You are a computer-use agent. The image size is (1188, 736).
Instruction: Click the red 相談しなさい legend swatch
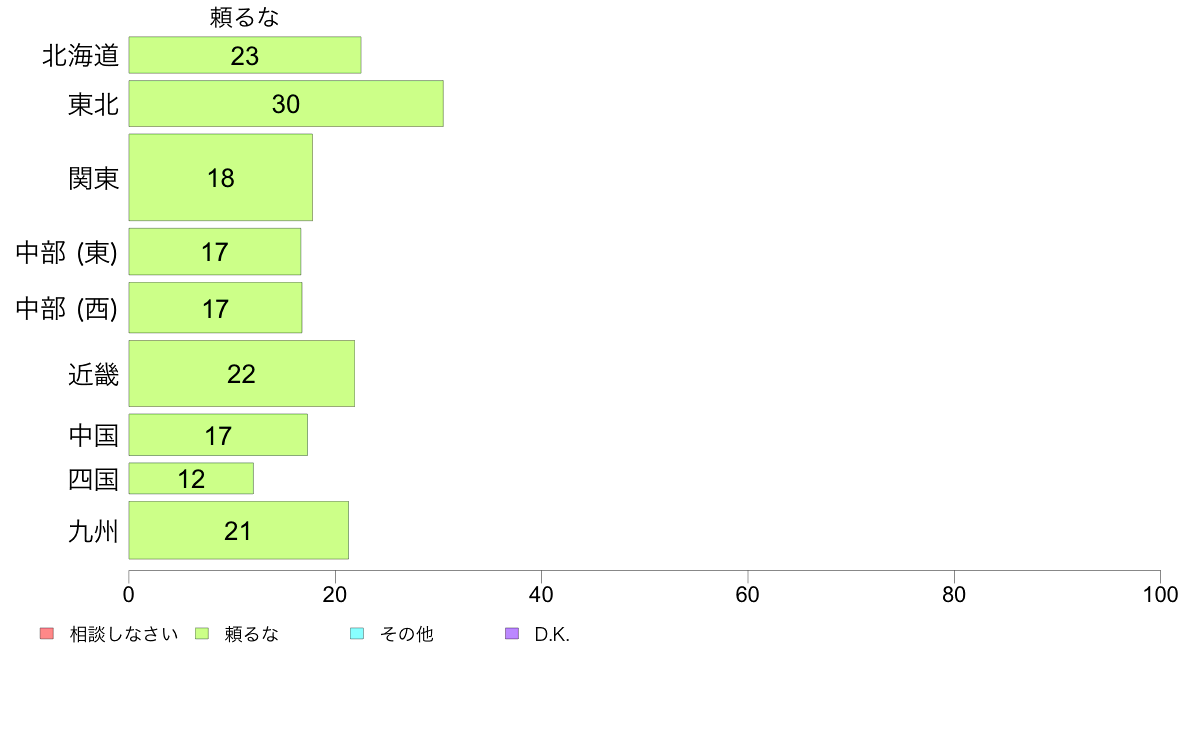click(x=47, y=634)
